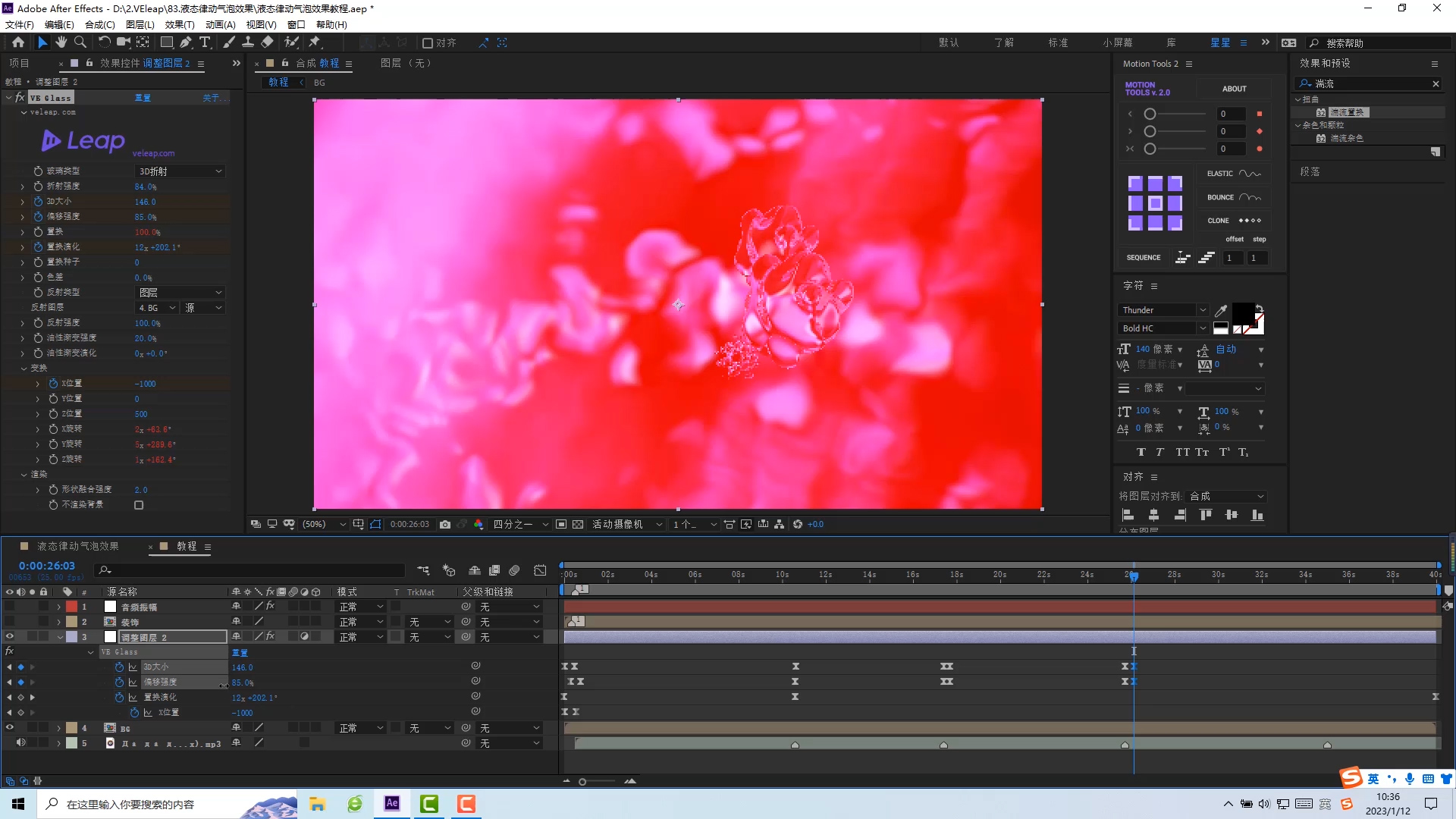This screenshot has width=1456, height=819.
Task: Click the BOUNCE button
Action: tap(1234, 197)
